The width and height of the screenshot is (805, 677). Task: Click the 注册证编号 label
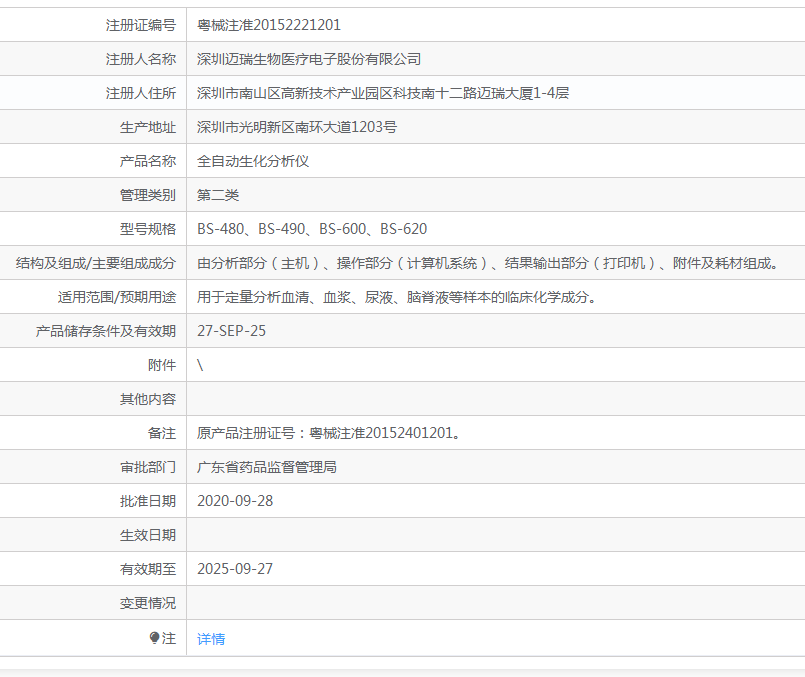tap(141, 25)
